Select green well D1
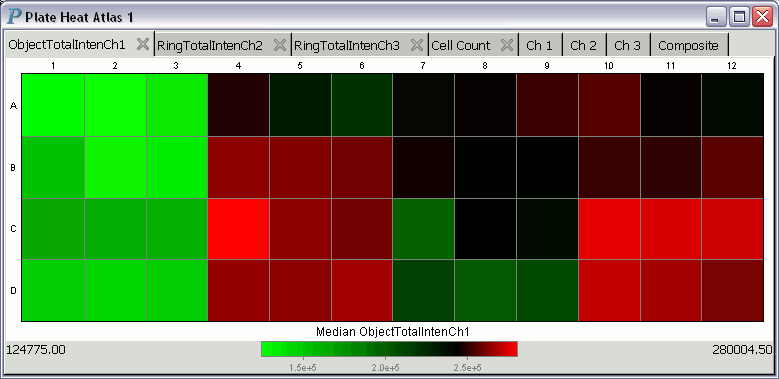This screenshot has height=379, width=779. 53,290
